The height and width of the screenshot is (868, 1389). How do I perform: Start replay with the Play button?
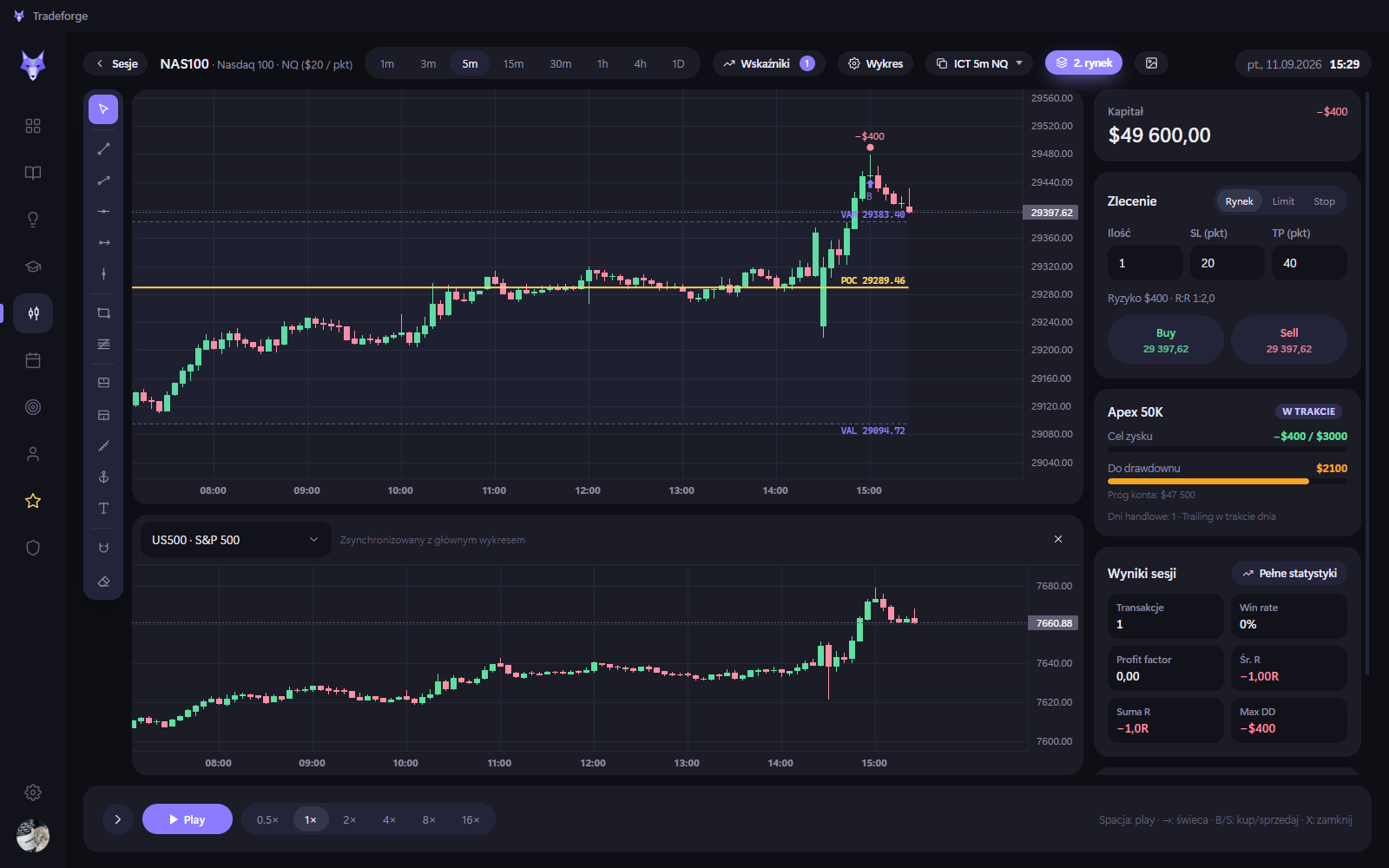tap(188, 819)
